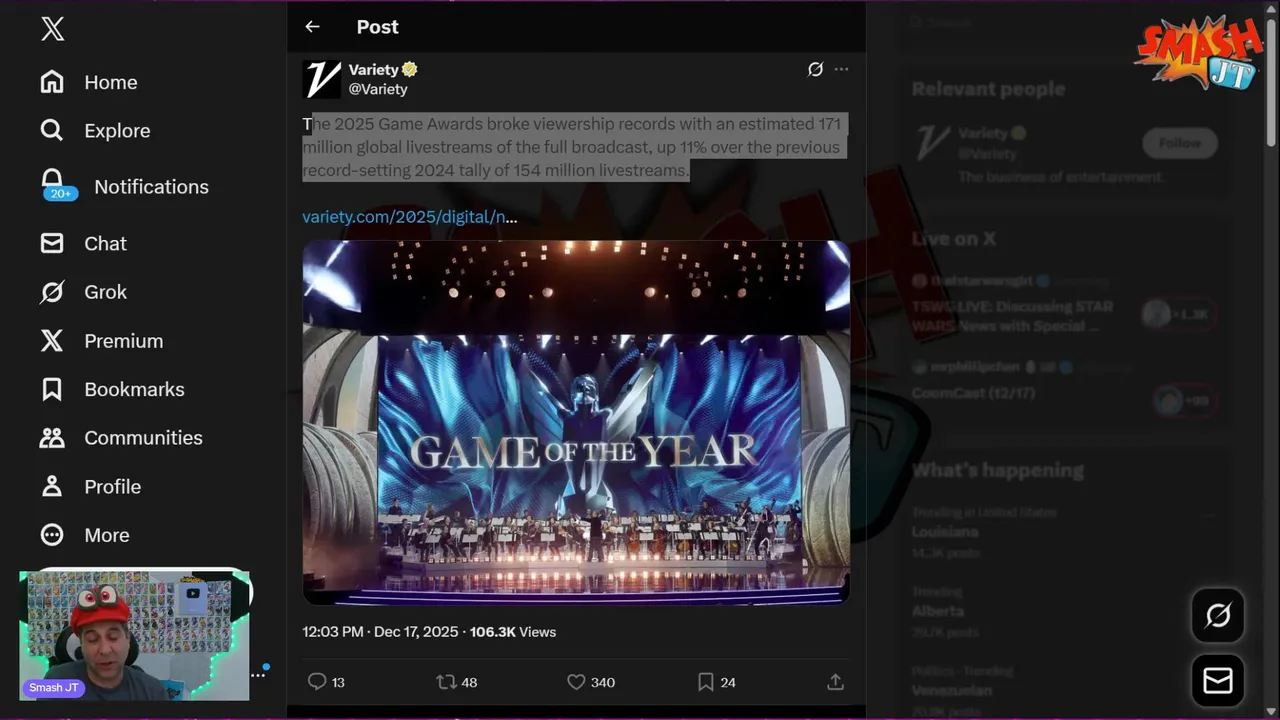Click the reply comment icon
1280x720 pixels.
(317, 681)
